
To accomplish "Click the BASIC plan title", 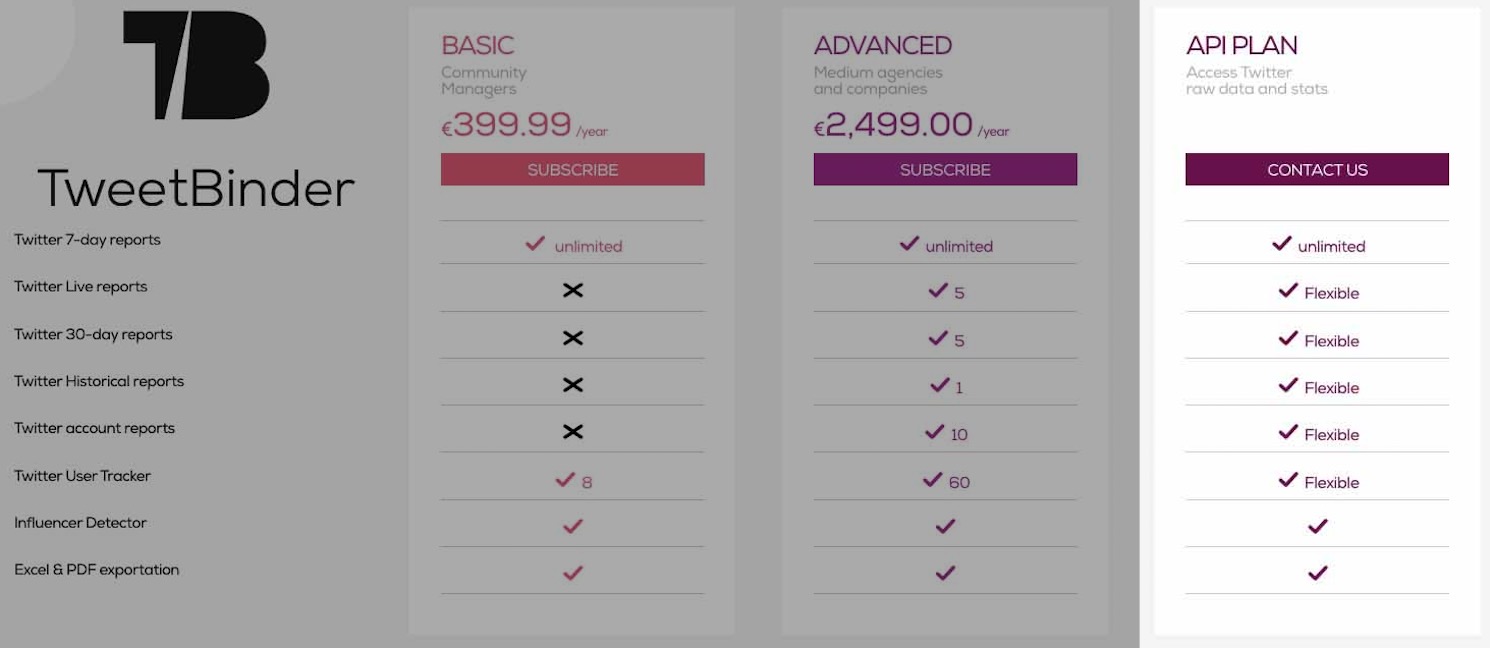I will tap(478, 46).
